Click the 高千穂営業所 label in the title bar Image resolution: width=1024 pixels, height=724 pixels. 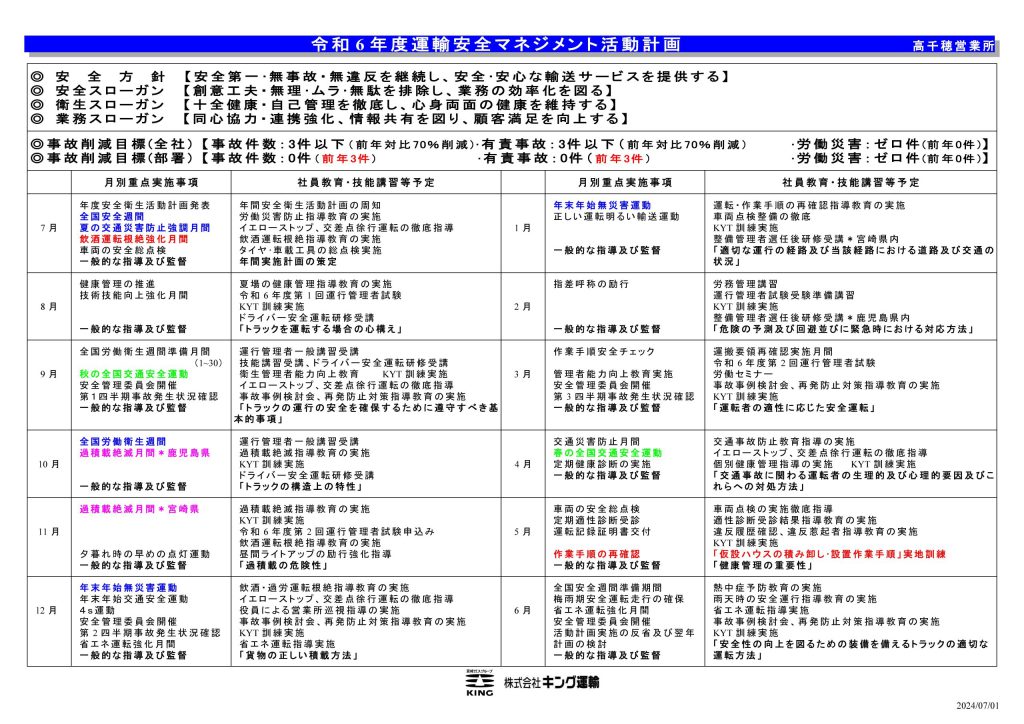953,46
